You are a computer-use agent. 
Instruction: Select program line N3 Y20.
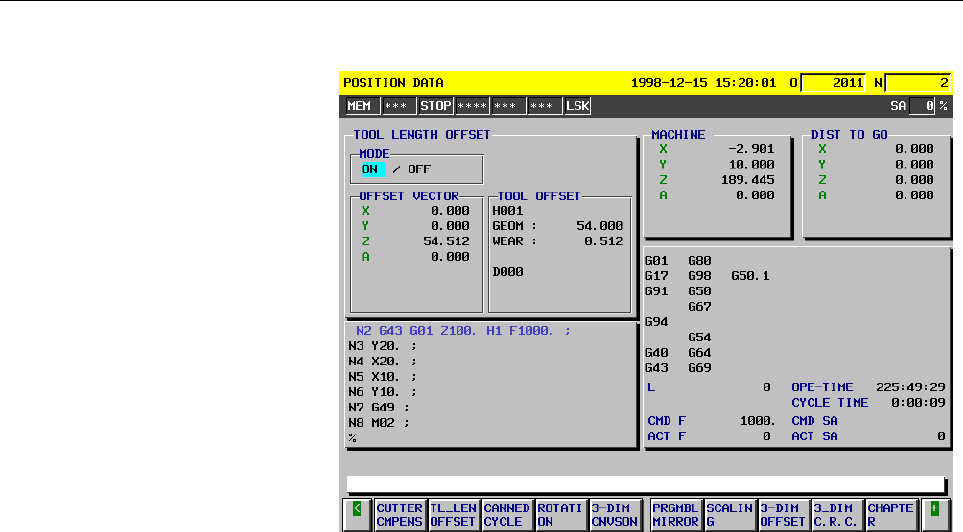pyautogui.click(x=382, y=346)
